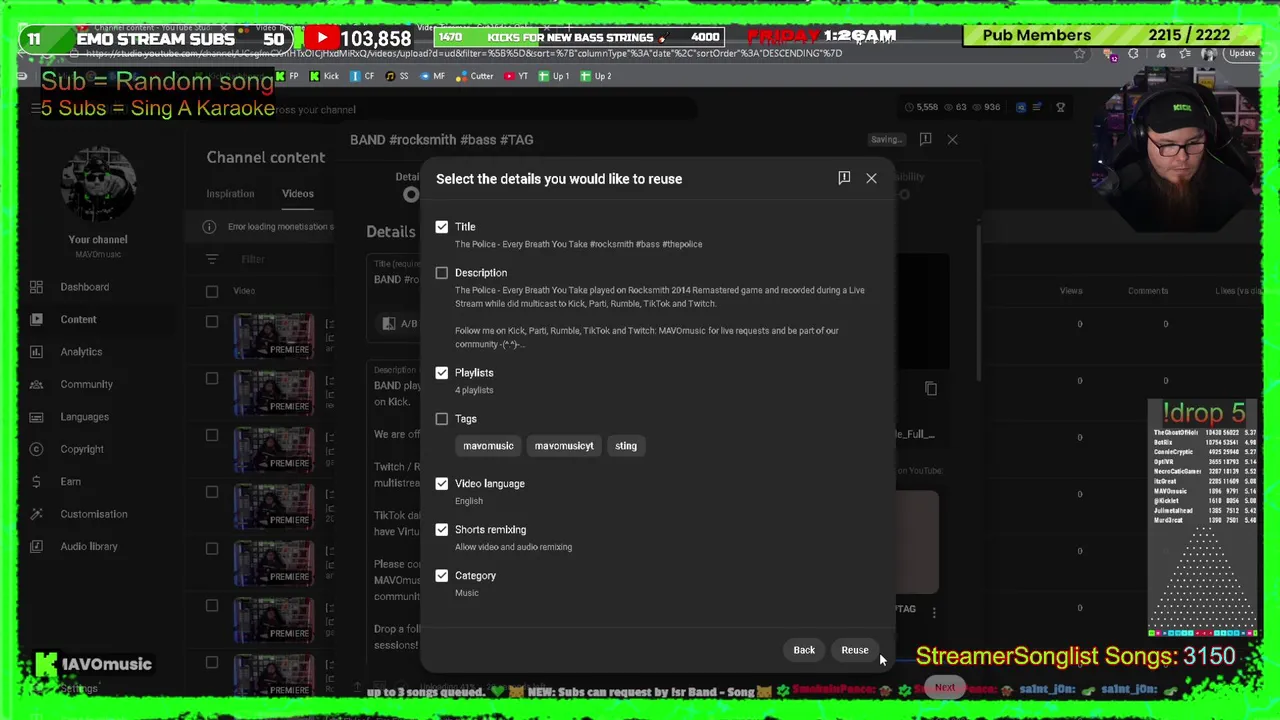Toggle the Playlists checkbox
The image size is (1280, 720).
(442, 373)
